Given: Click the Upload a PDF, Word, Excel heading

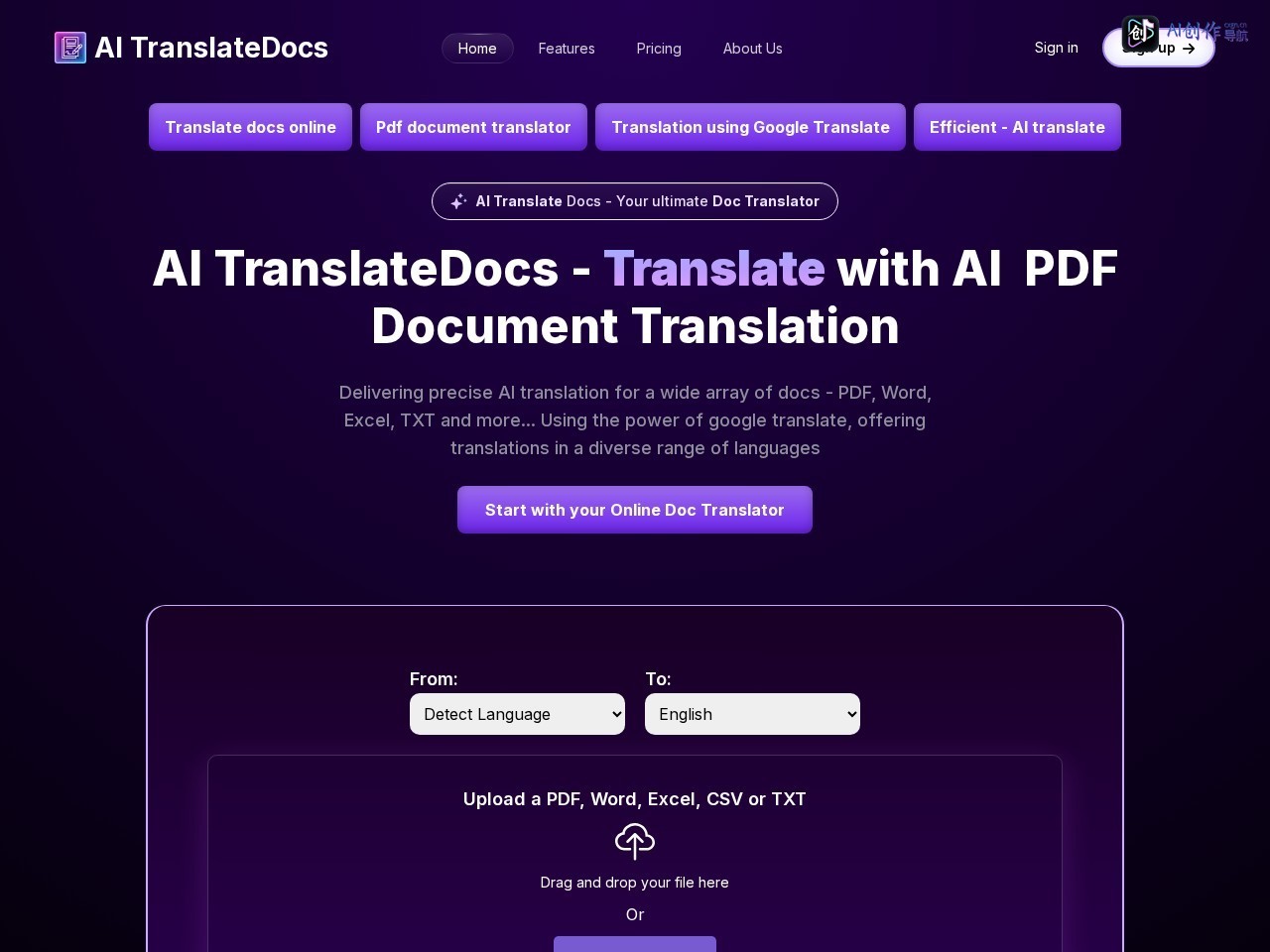Looking at the screenshot, I should [x=635, y=799].
